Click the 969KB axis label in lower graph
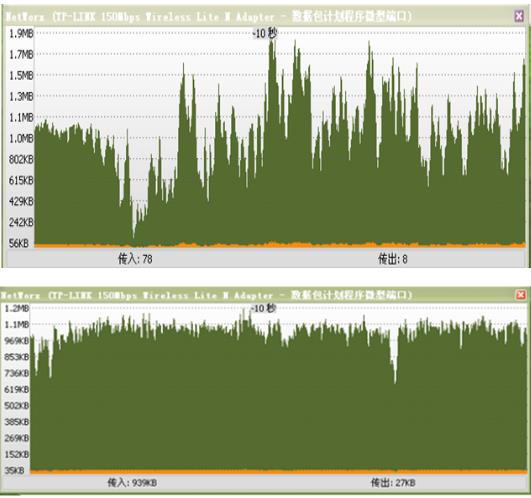This screenshot has height=498, width=531. 17,341
